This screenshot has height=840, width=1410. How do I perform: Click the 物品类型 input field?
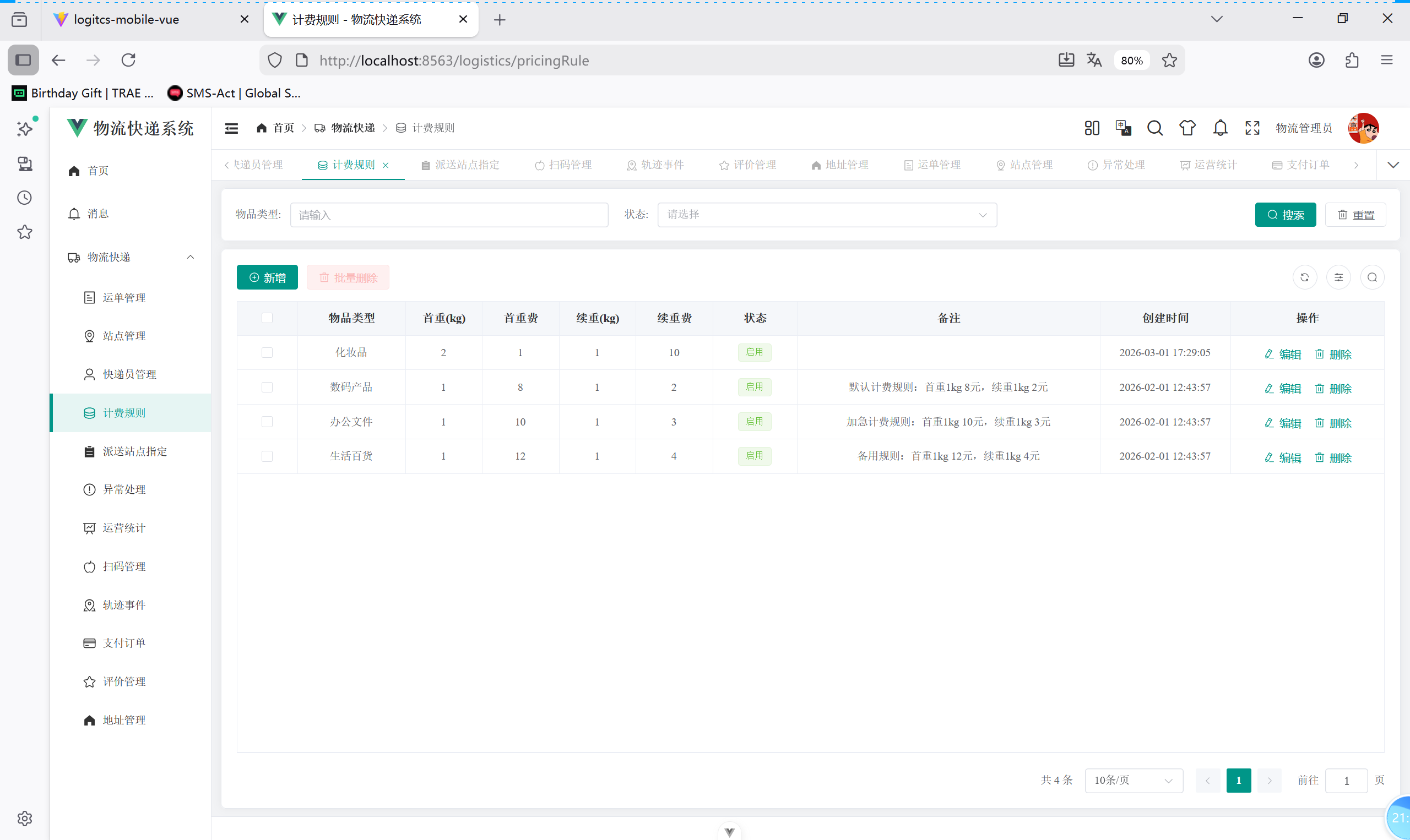(x=449, y=215)
